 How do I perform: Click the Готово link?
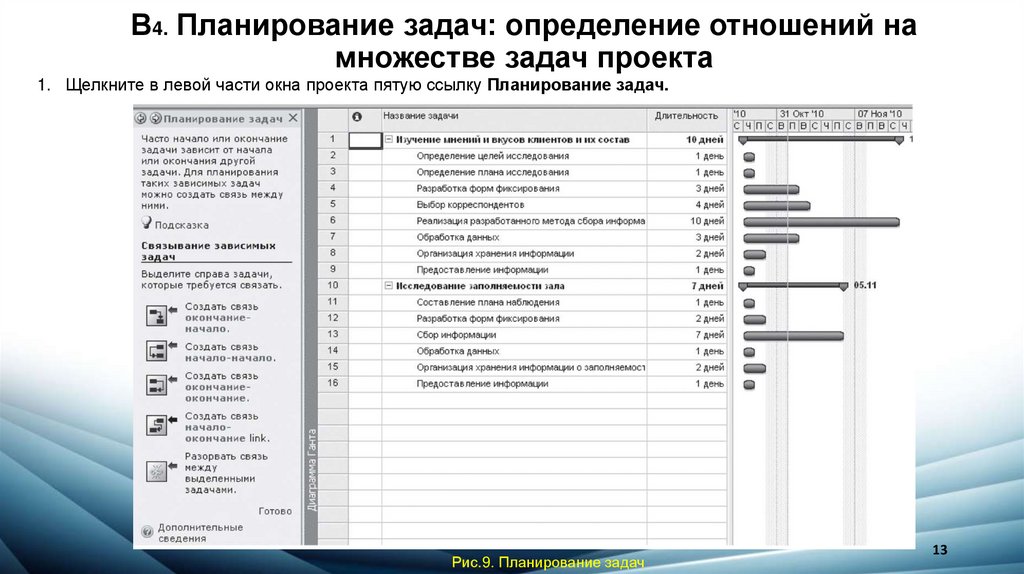tap(275, 511)
